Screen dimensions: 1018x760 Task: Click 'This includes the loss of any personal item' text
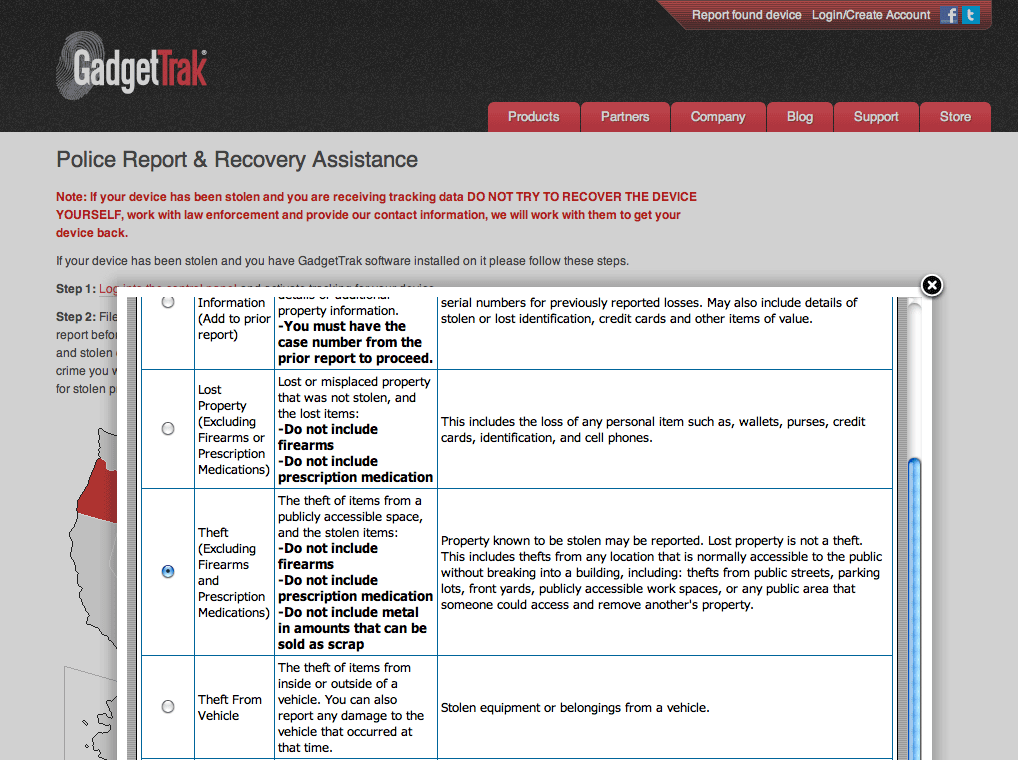653,430
